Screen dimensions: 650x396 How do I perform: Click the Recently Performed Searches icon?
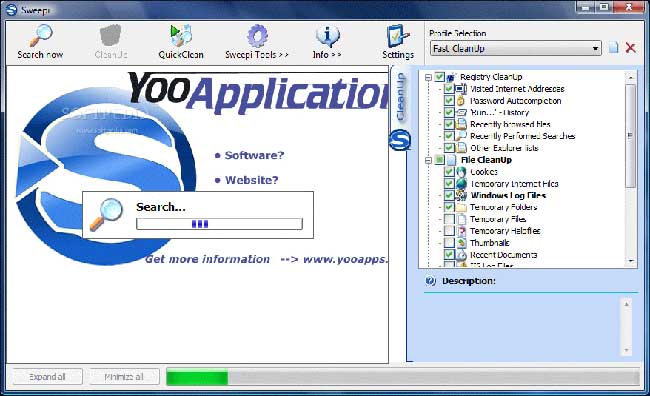pyautogui.click(x=461, y=136)
